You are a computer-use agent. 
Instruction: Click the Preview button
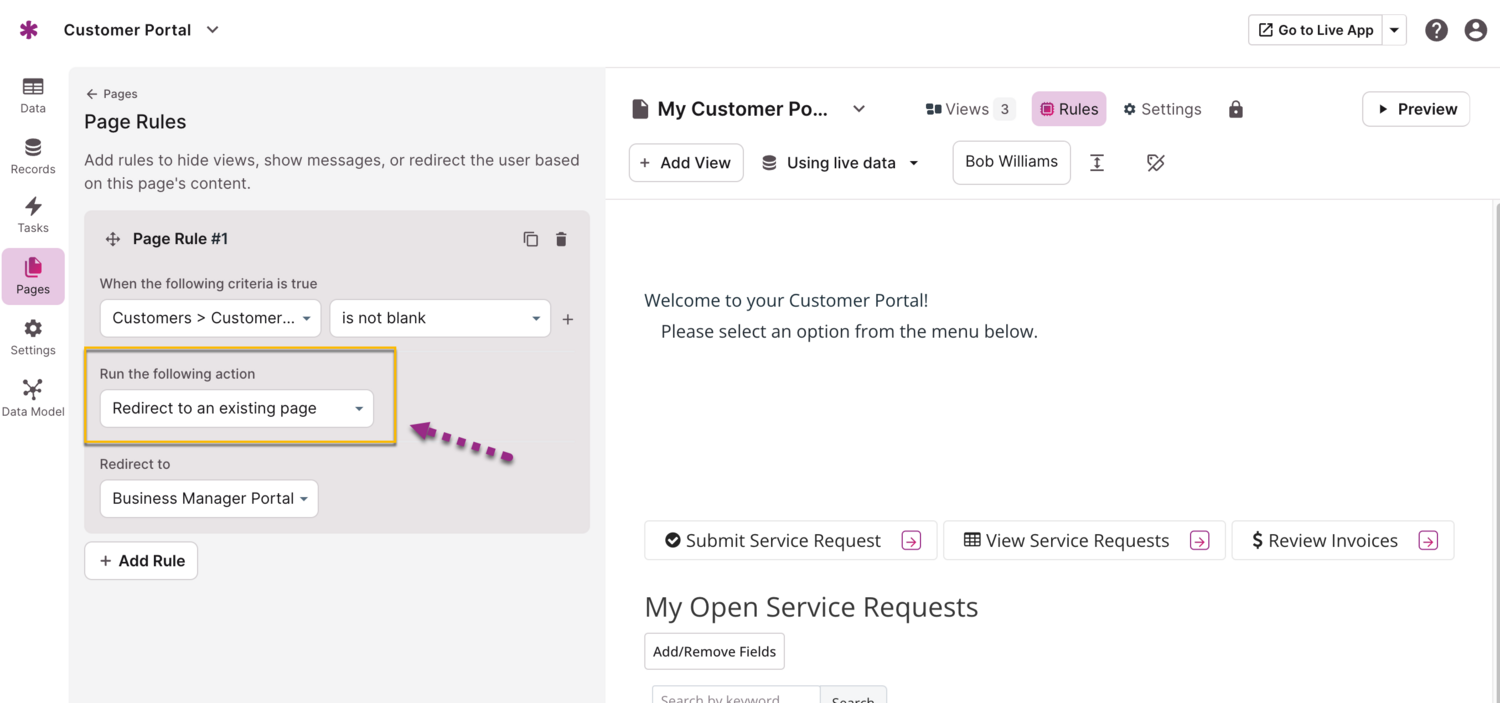1415,109
